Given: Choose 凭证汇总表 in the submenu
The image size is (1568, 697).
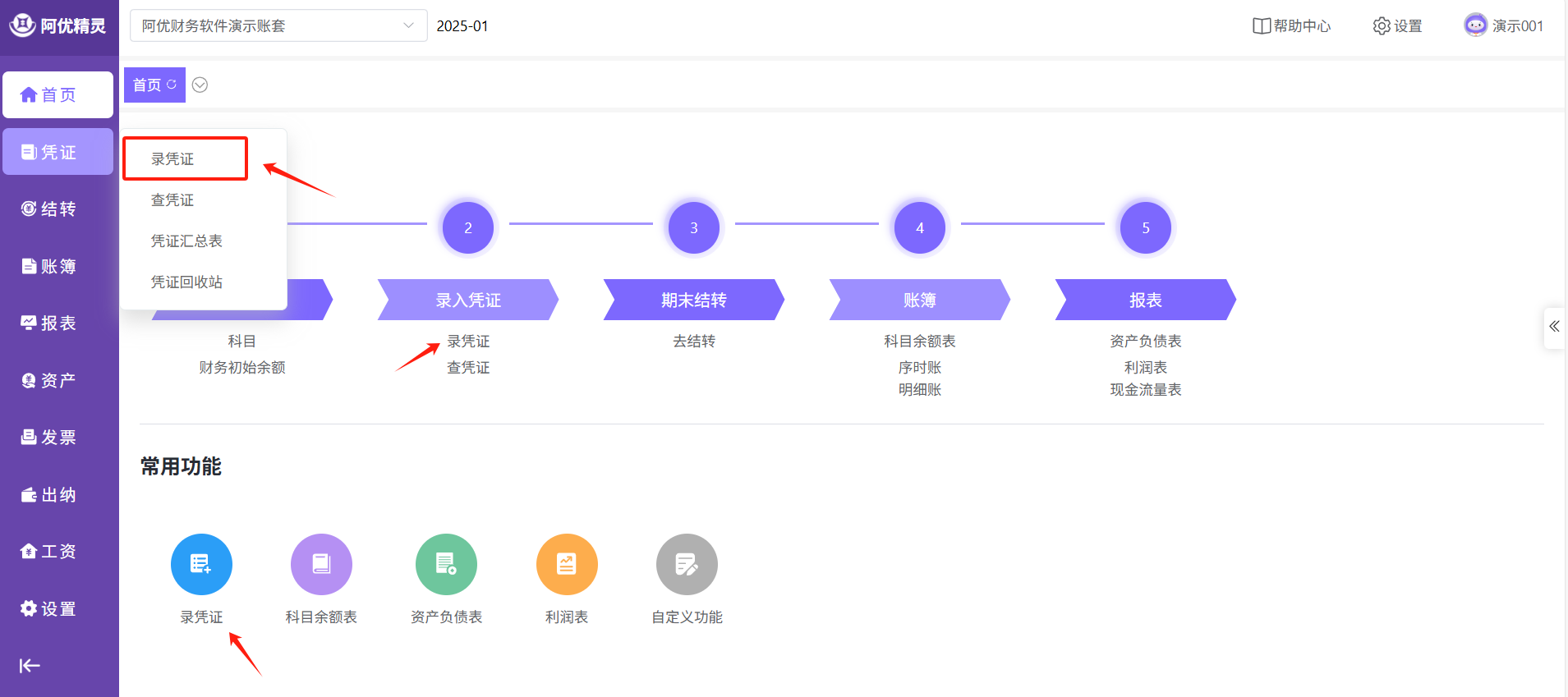Looking at the screenshot, I should coord(186,241).
